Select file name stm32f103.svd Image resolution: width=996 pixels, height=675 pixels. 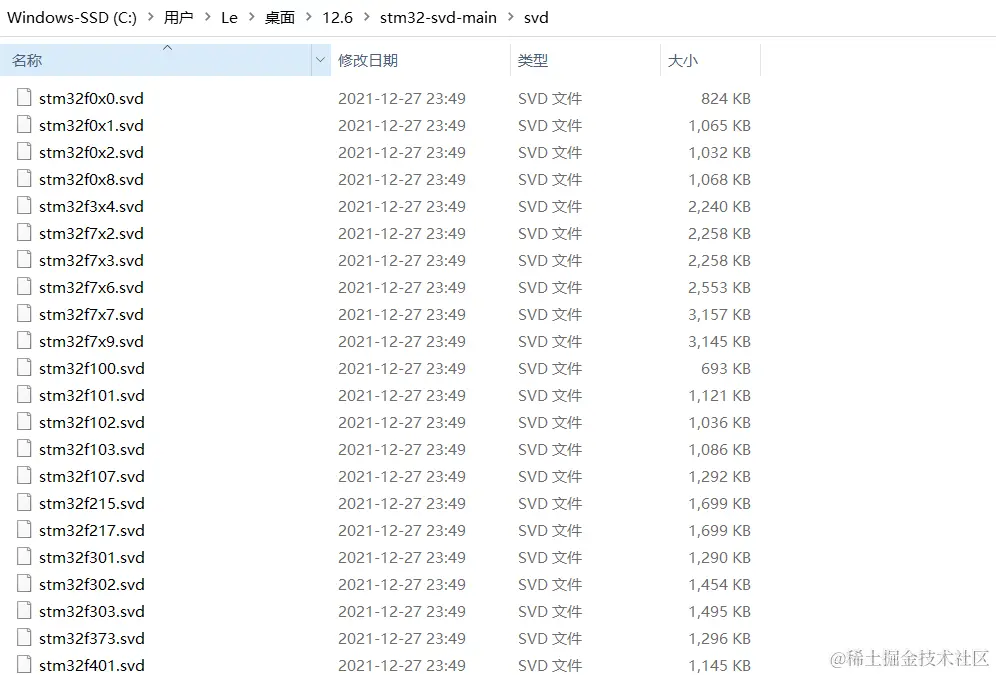tap(91, 450)
